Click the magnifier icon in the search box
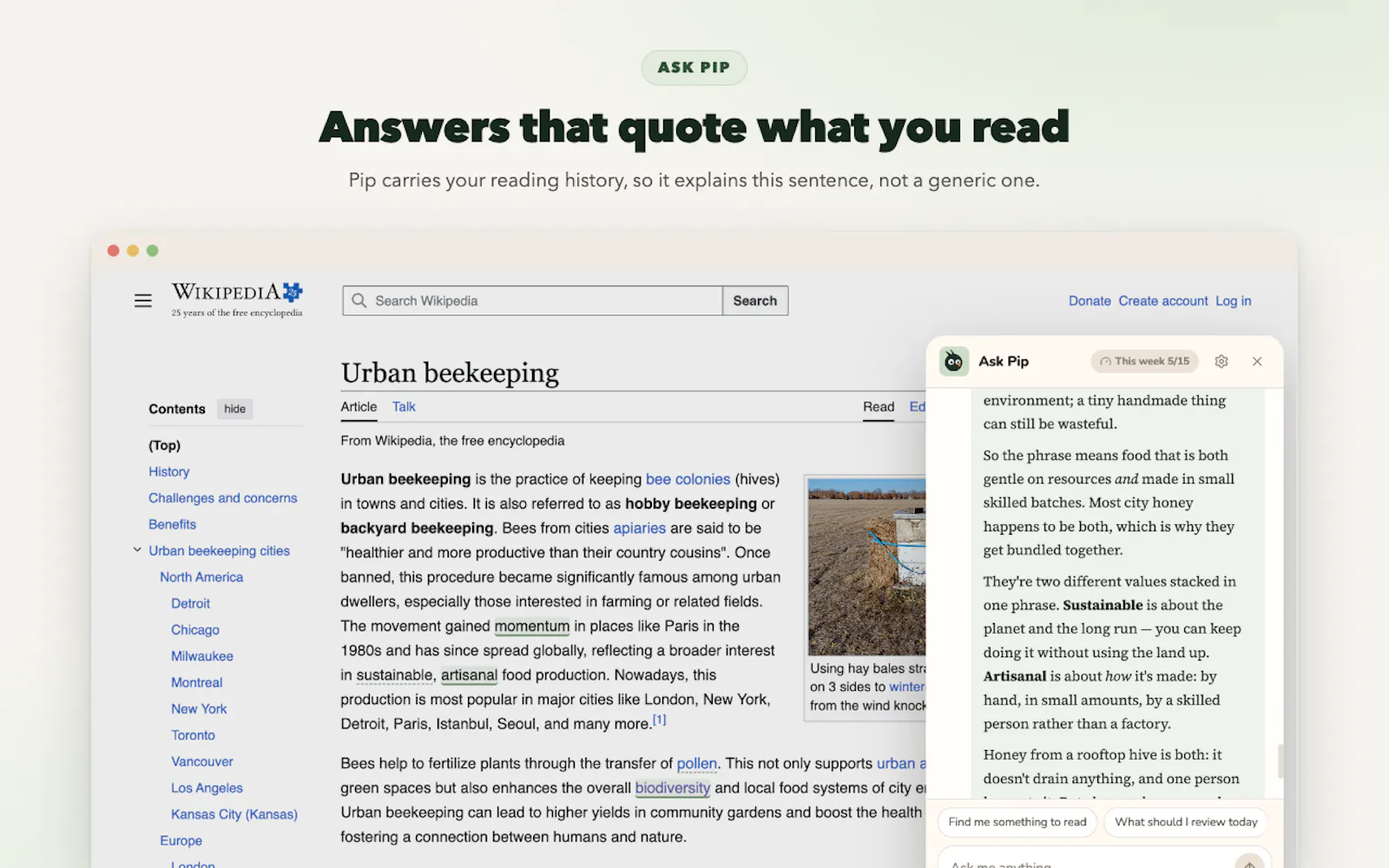This screenshot has width=1389, height=868. [x=359, y=300]
